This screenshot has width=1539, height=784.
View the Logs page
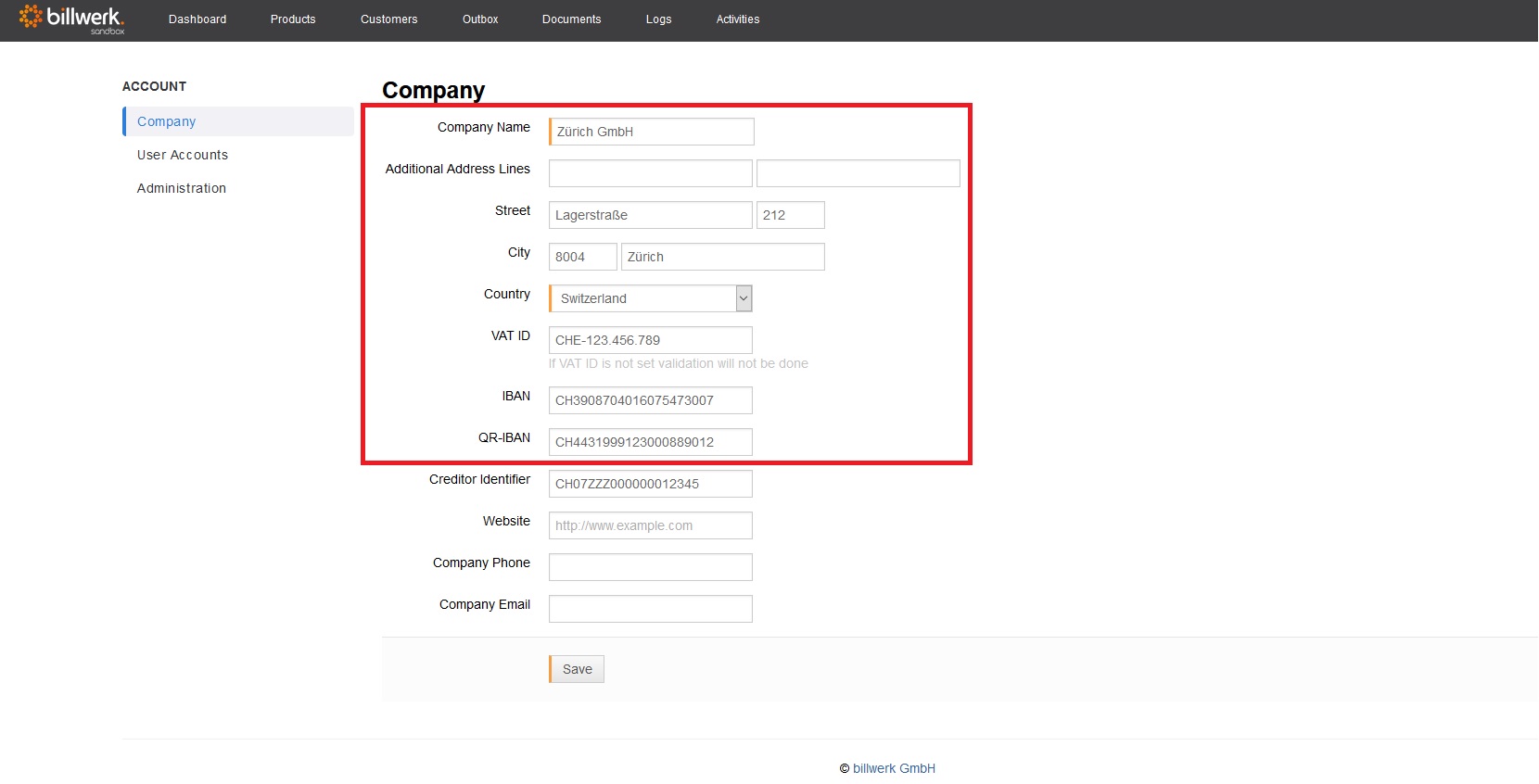(x=659, y=19)
